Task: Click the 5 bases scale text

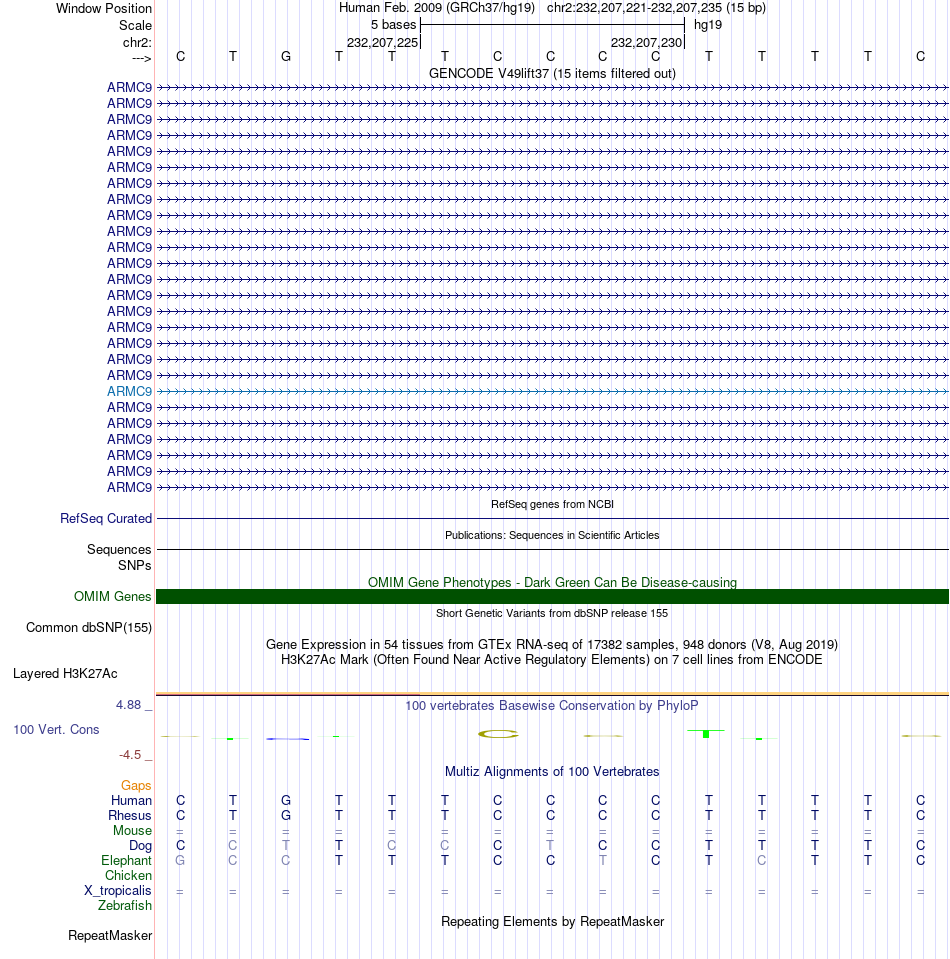Action: click(x=393, y=25)
